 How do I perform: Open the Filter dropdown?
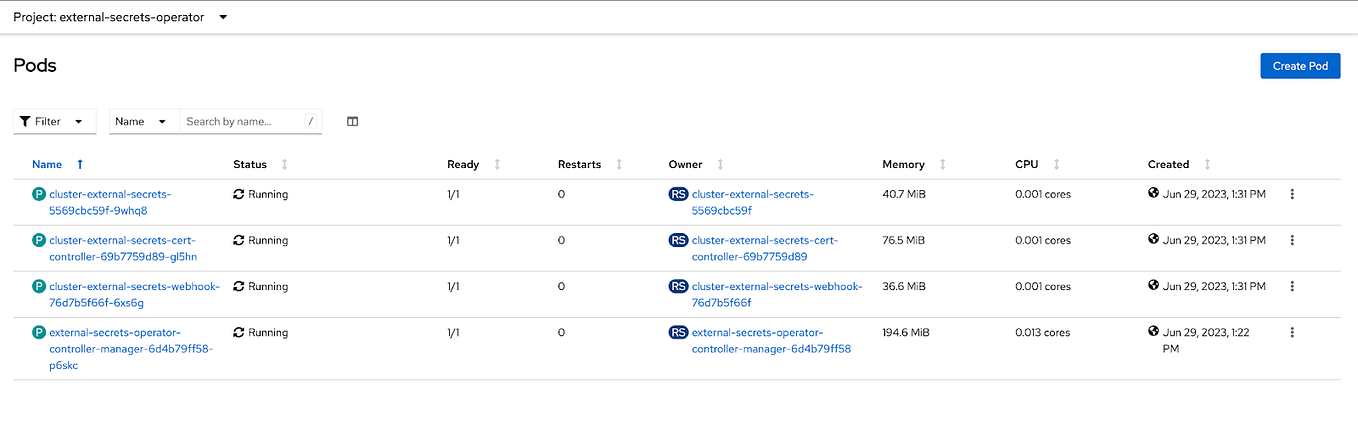[x=55, y=122]
